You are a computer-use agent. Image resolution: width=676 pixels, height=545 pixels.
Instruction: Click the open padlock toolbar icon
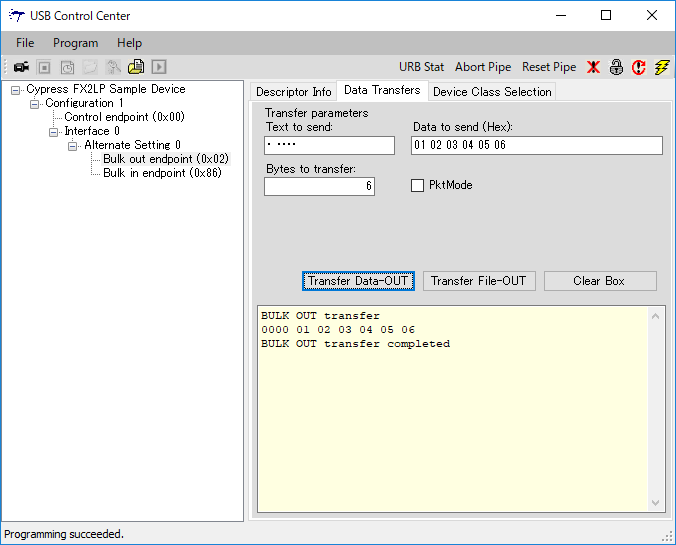(616, 67)
